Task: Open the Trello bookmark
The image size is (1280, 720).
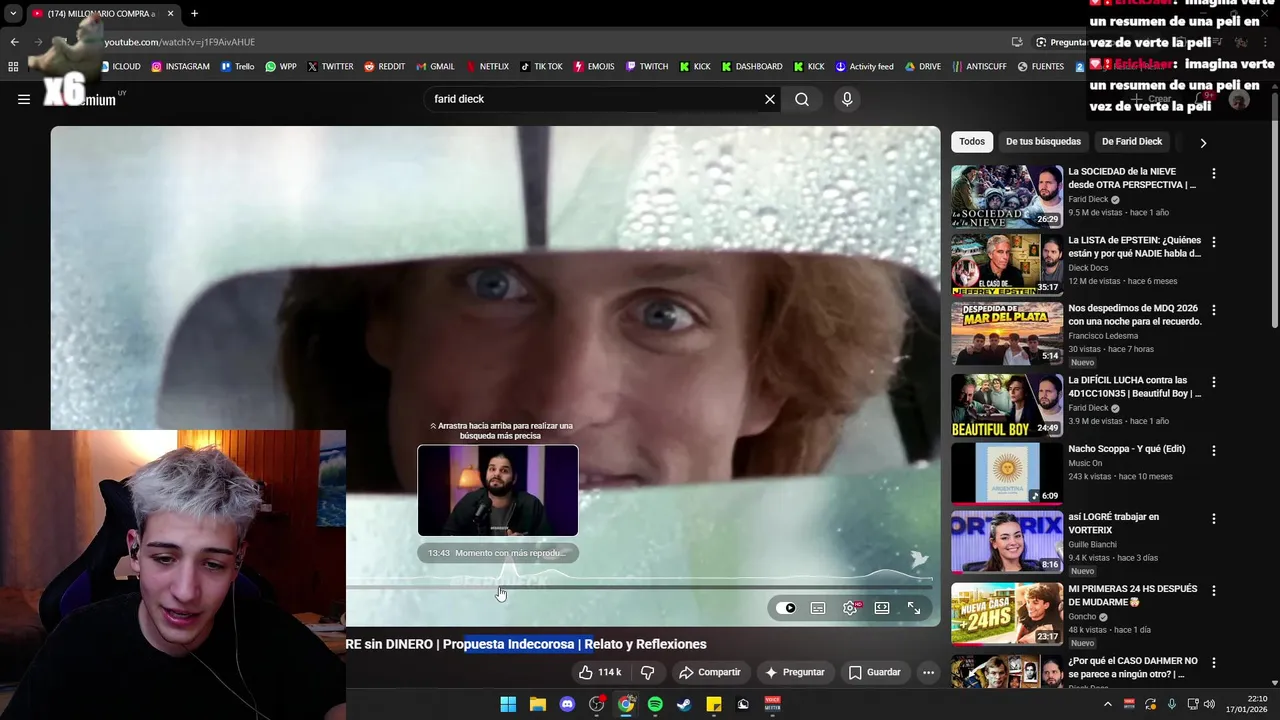Action: point(237,67)
